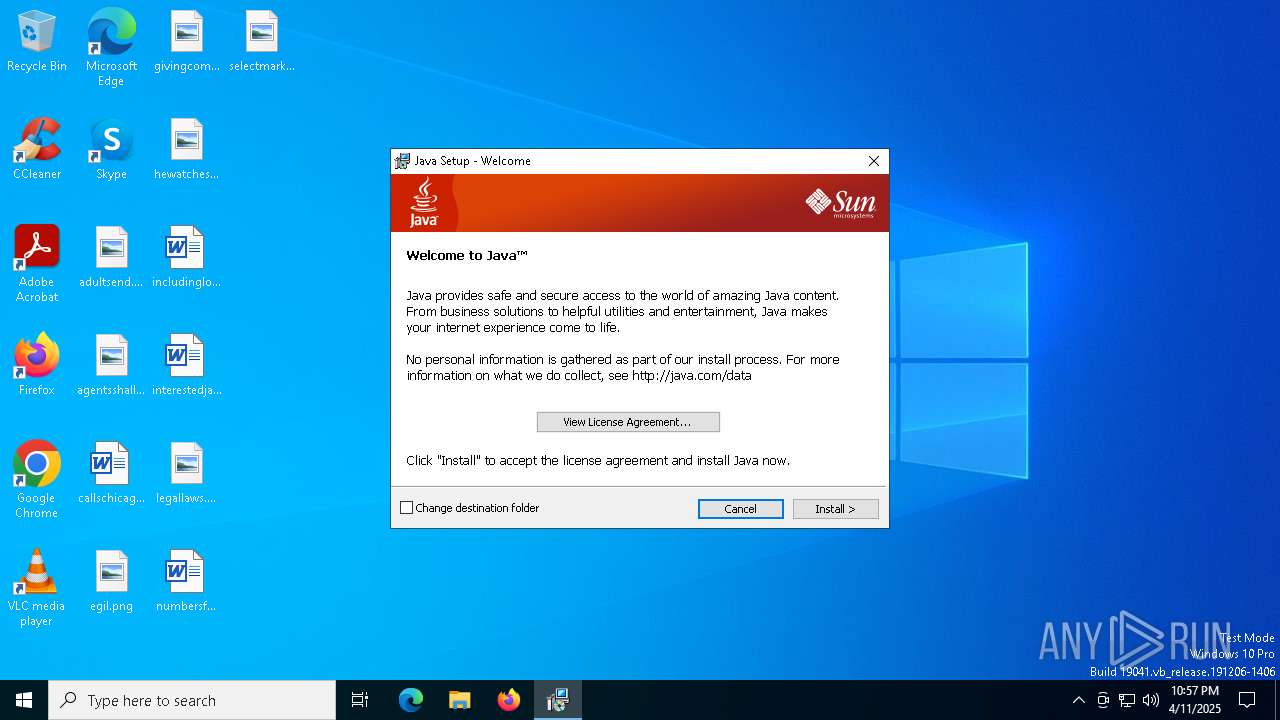Open the notification center
This screenshot has width=1280, height=720.
1247,700
